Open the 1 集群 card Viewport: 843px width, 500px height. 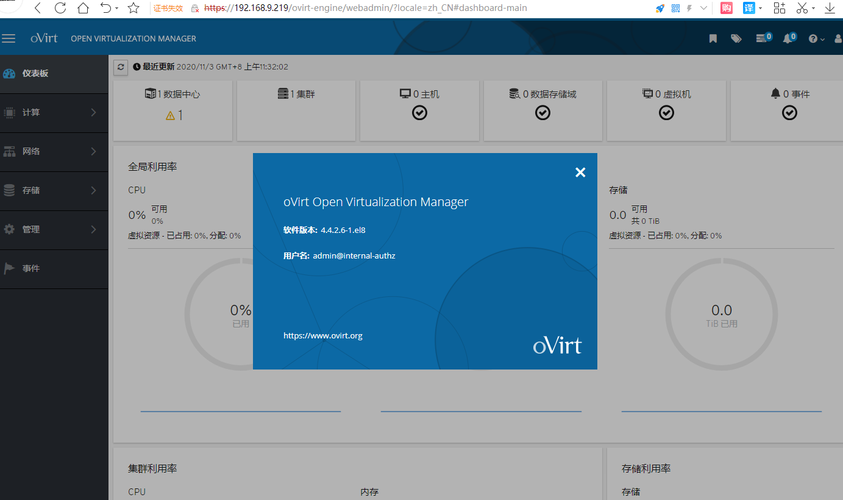pyautogui.click(x=296, y=111)
